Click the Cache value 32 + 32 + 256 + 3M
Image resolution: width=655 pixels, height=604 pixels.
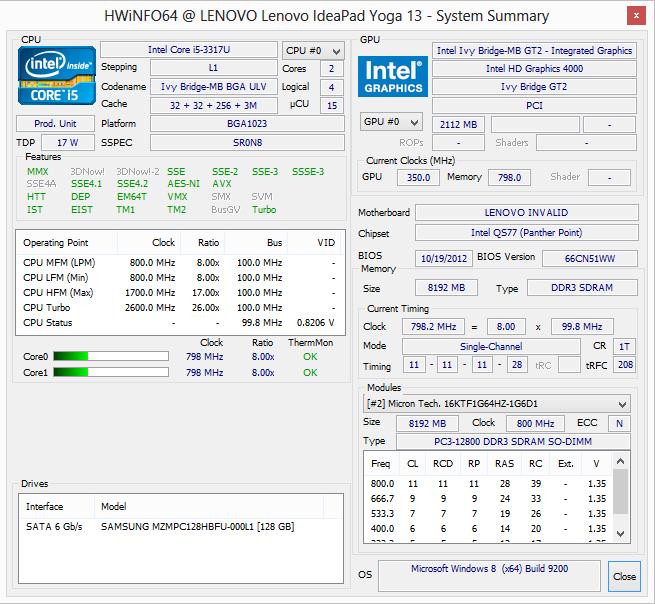coord(213,106)
